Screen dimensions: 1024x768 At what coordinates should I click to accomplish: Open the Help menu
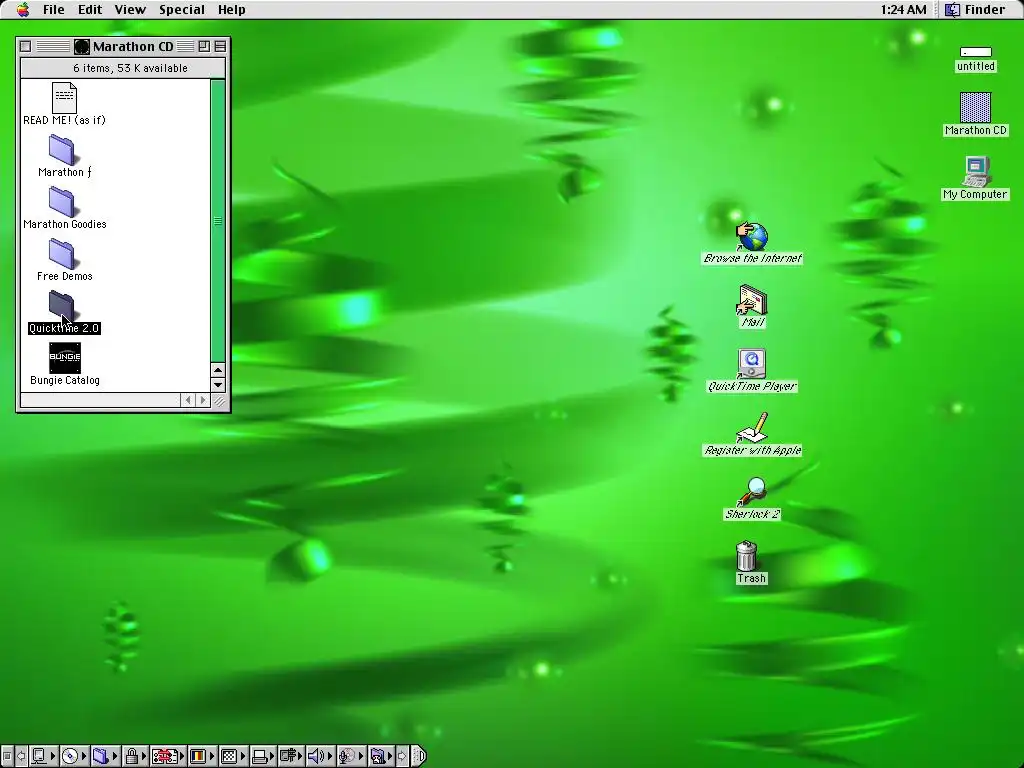click(x=232, y=10)
